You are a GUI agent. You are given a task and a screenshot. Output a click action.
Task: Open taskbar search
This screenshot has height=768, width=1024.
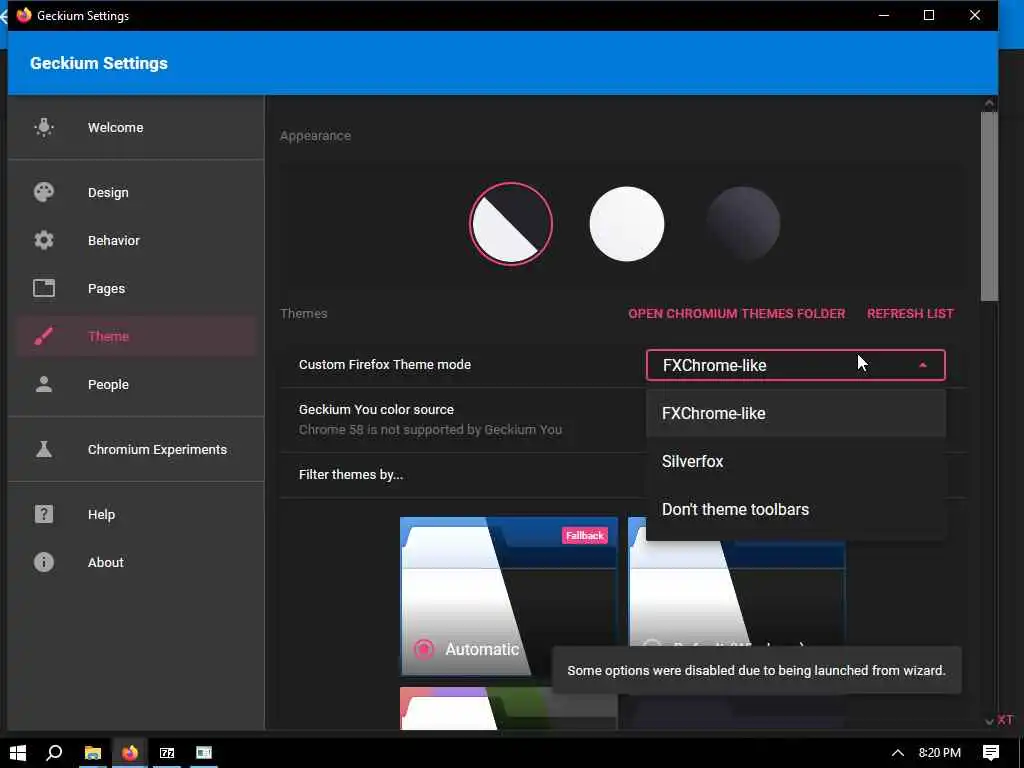pyautogui.click(x=54, y=752)
